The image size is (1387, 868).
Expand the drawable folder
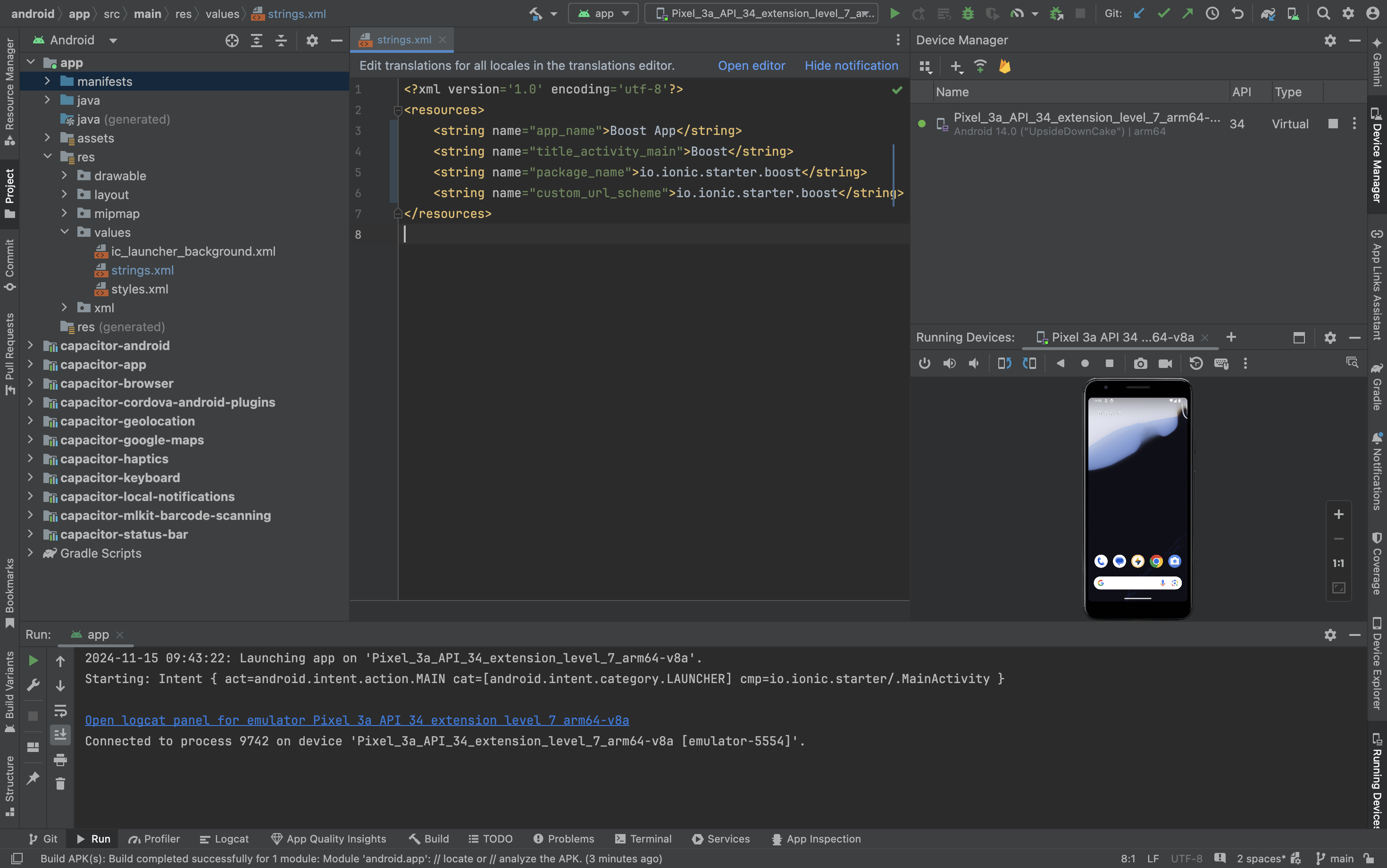(64, 175)
